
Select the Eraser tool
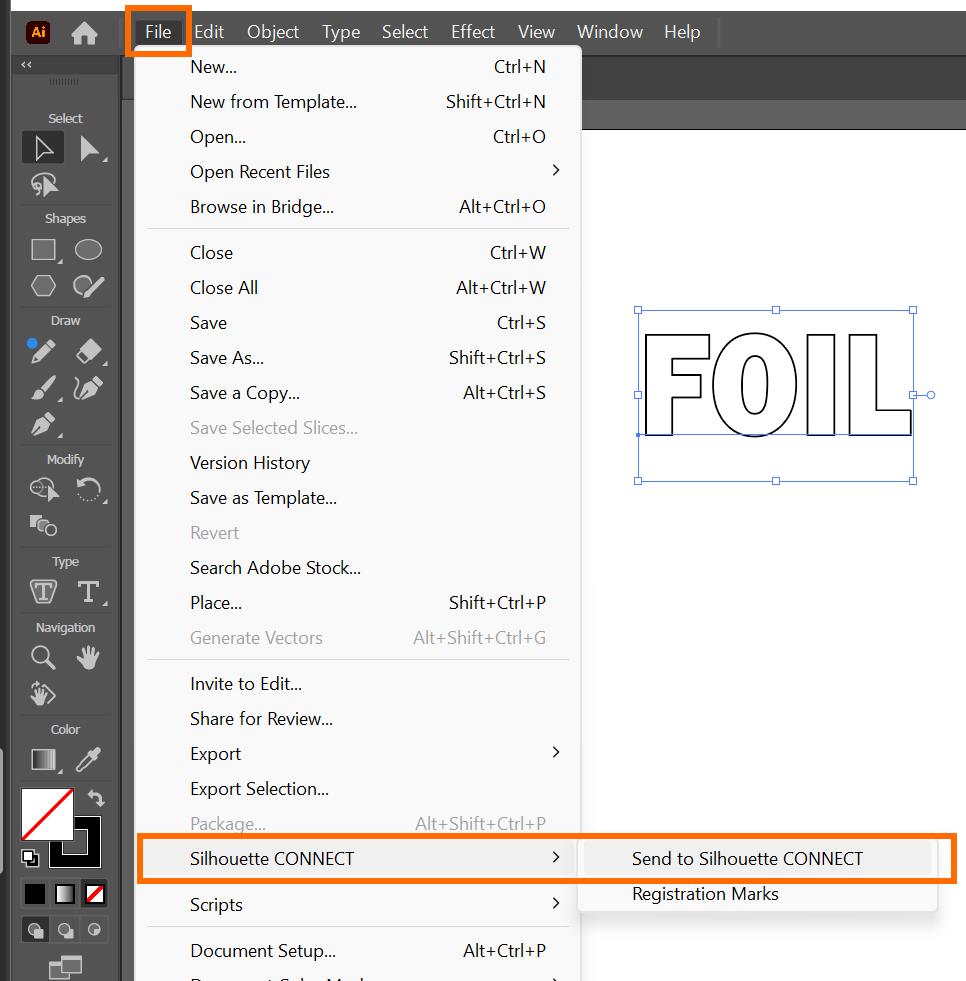[89, 351]
